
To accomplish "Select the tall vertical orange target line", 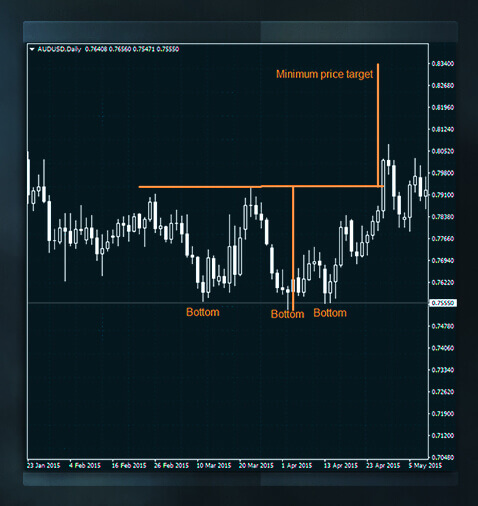I will point(378,125).
